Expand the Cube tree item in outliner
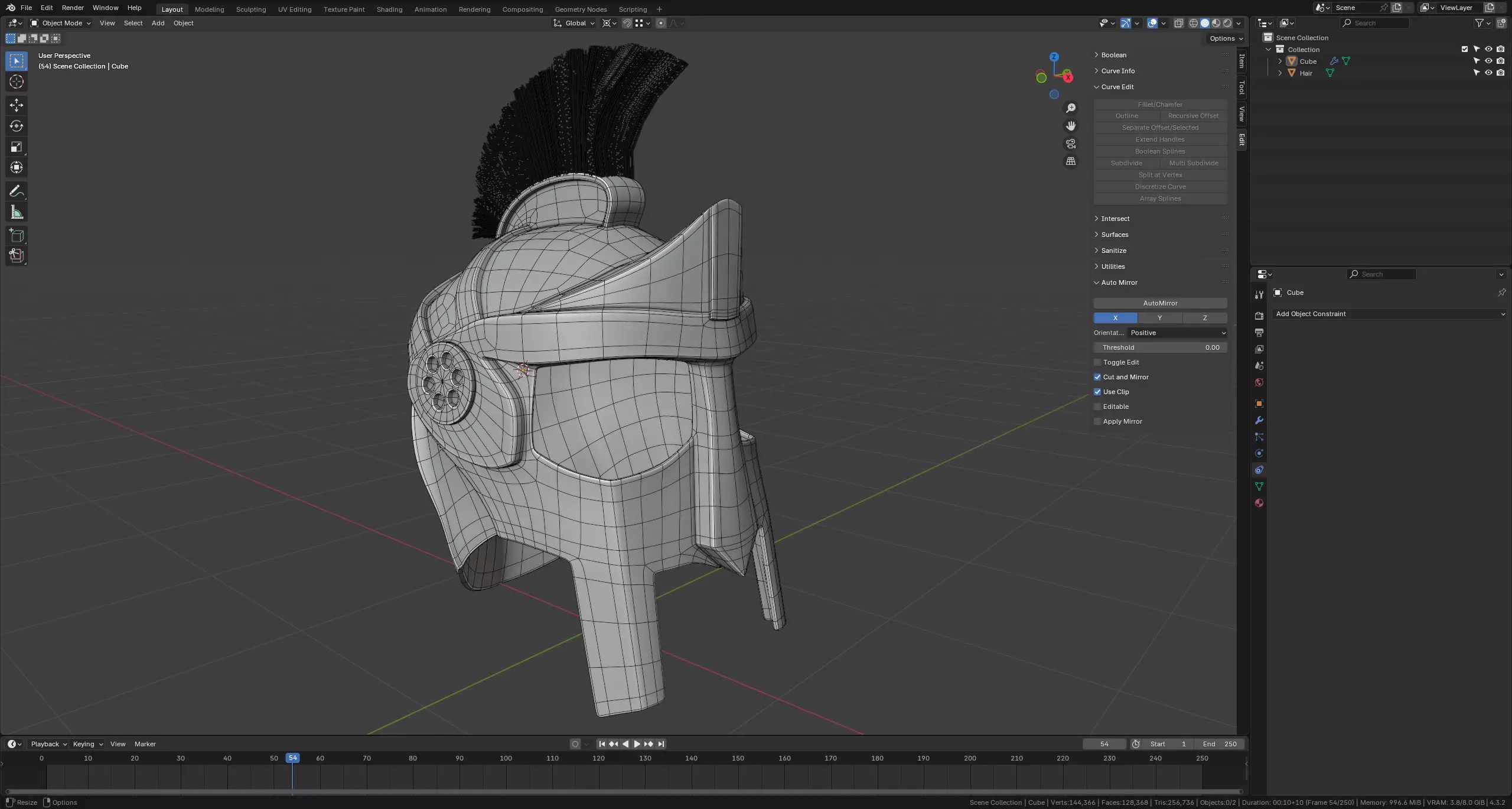This screenshot has height=809, width=1512. pyautogui.click(x=1280, y=61)
